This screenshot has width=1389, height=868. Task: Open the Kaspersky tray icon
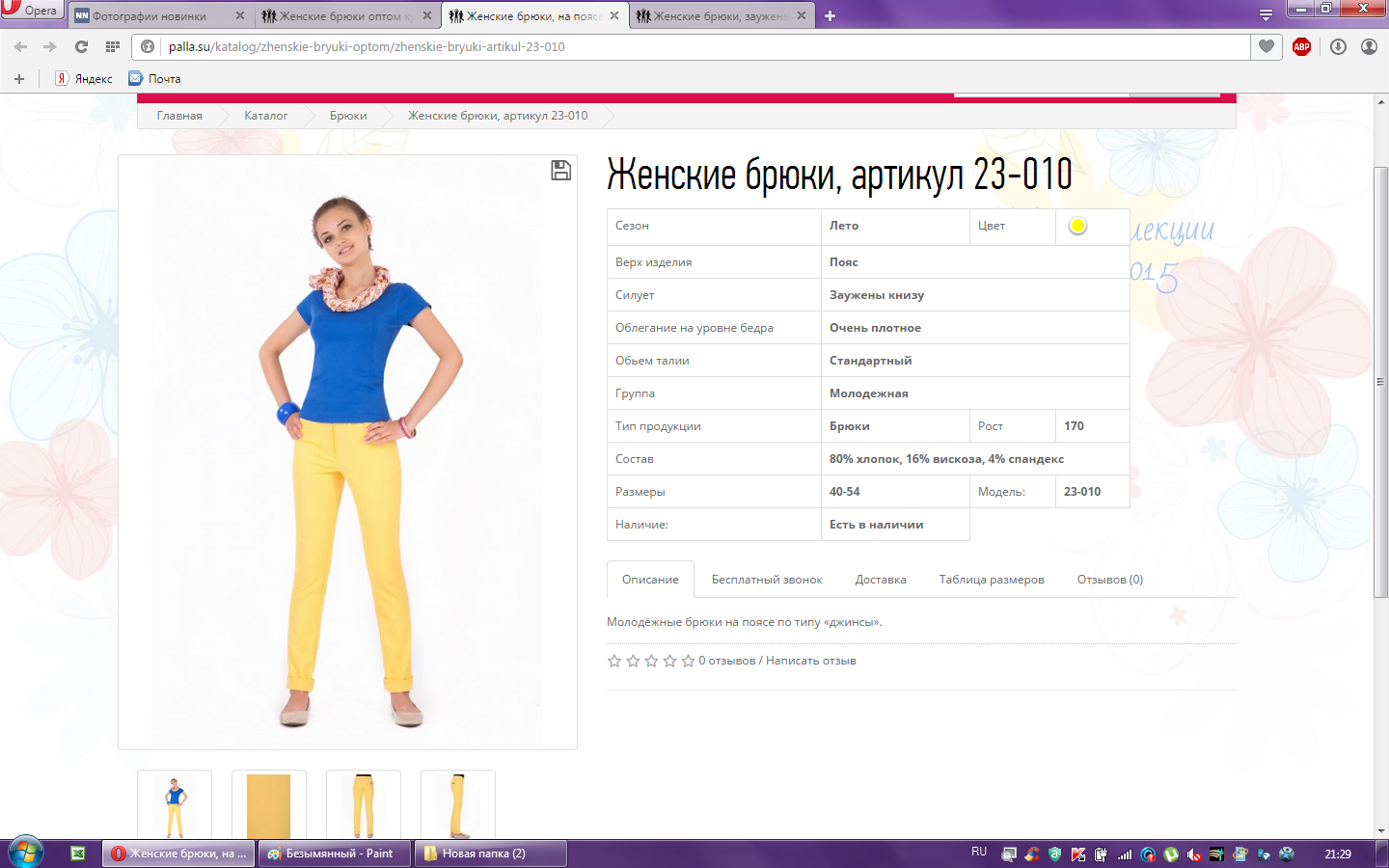click(1078, 854)
